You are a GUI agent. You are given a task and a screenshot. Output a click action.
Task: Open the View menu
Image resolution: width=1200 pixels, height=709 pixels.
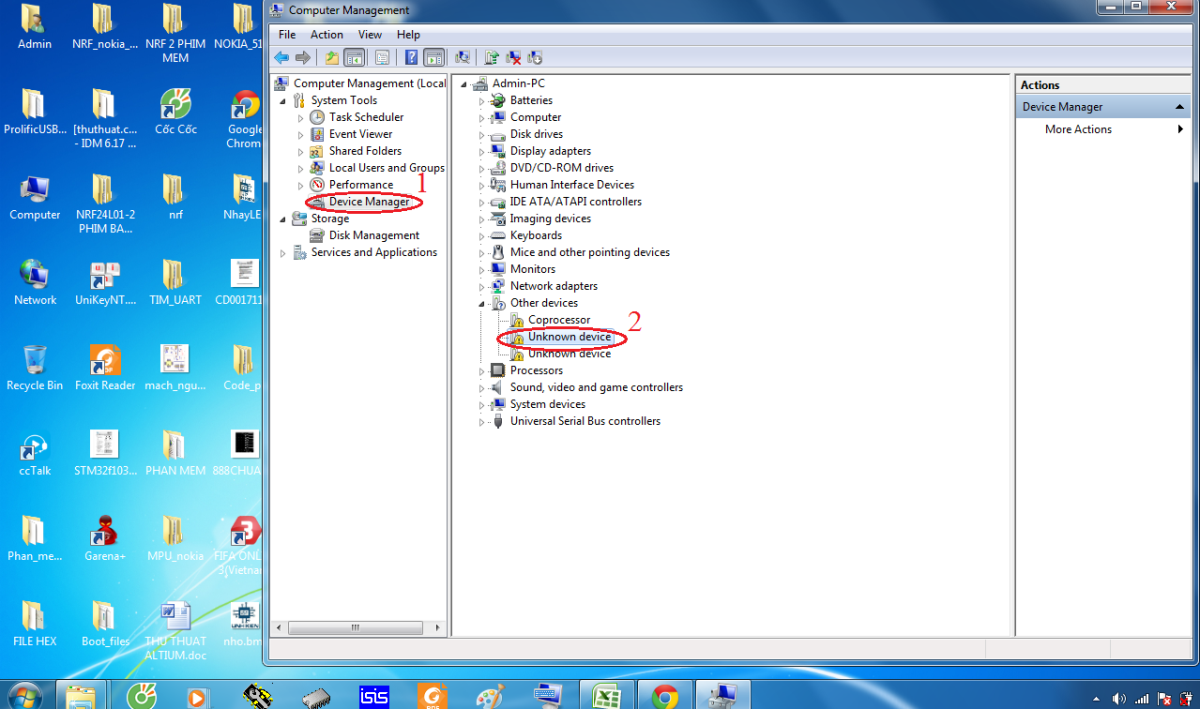[x=369, y=33]
